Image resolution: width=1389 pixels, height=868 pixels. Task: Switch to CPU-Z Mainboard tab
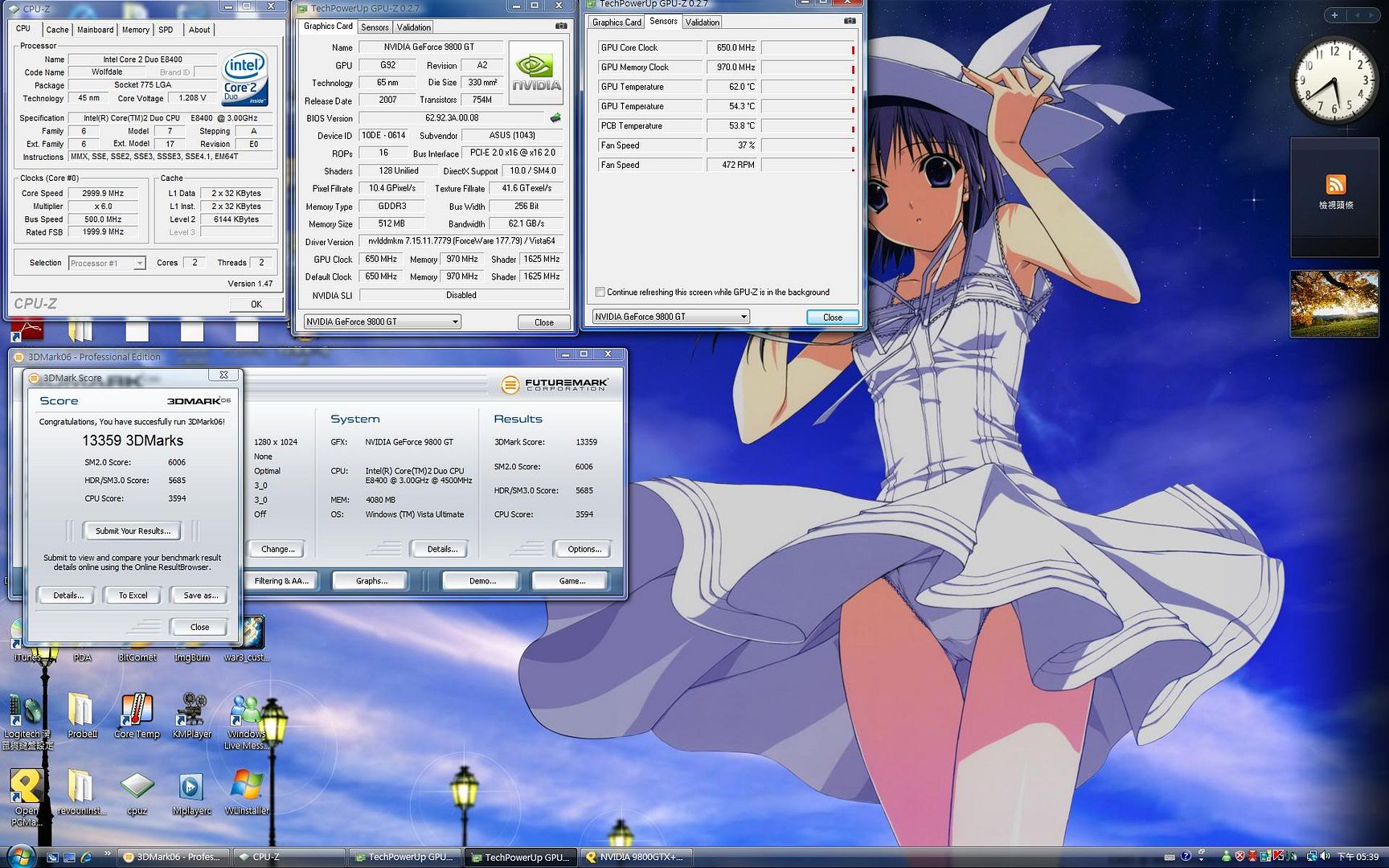96,30
